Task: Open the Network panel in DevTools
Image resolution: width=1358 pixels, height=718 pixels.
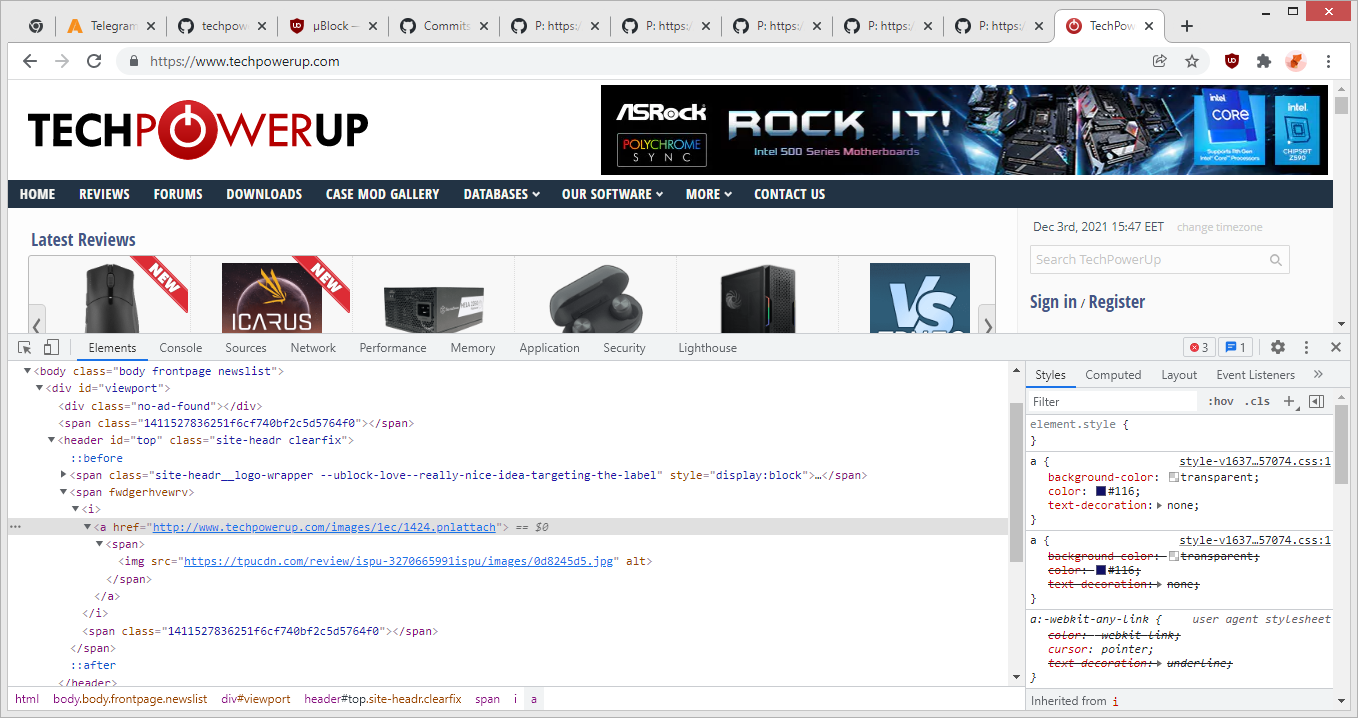Action: pos(313,348)
